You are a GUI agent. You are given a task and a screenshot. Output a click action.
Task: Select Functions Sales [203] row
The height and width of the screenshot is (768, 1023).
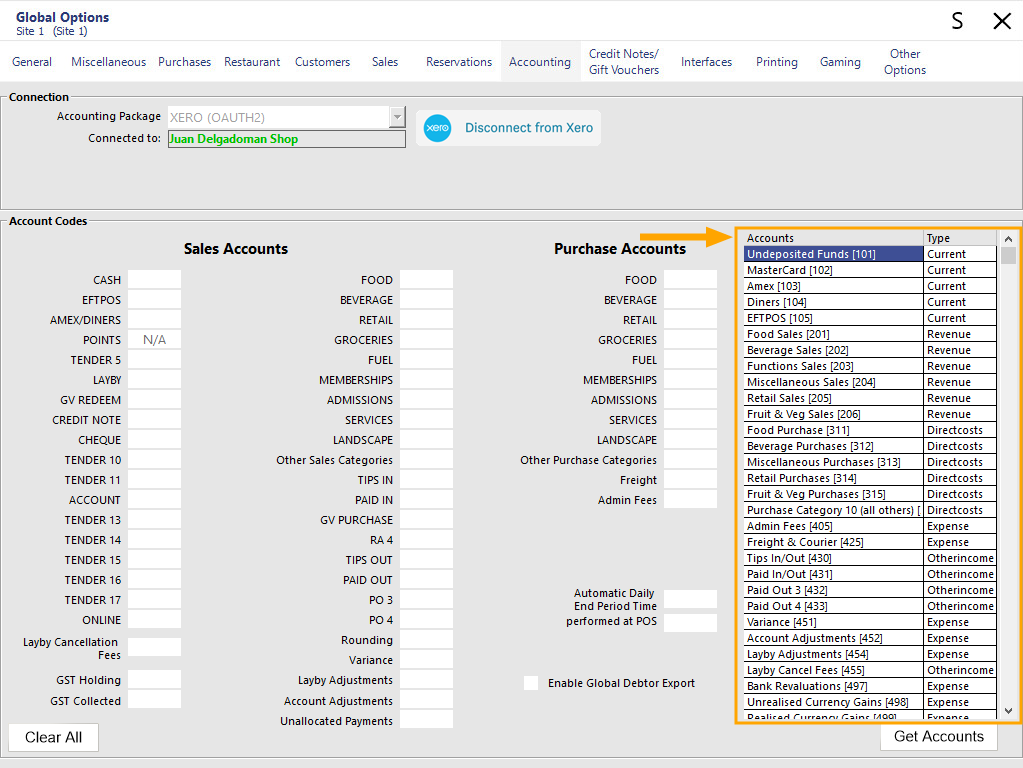tap(870, 366)
